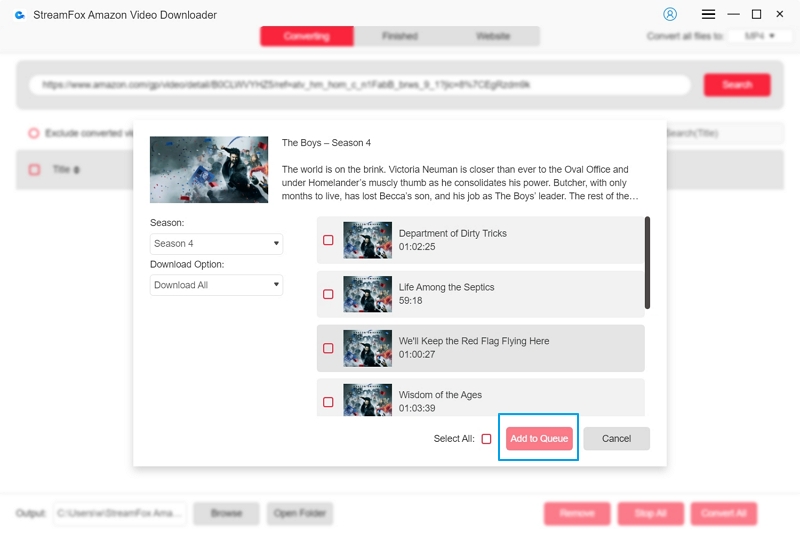Toggle Exclude converted videos option
800x533 pixels.
(34, 133)
